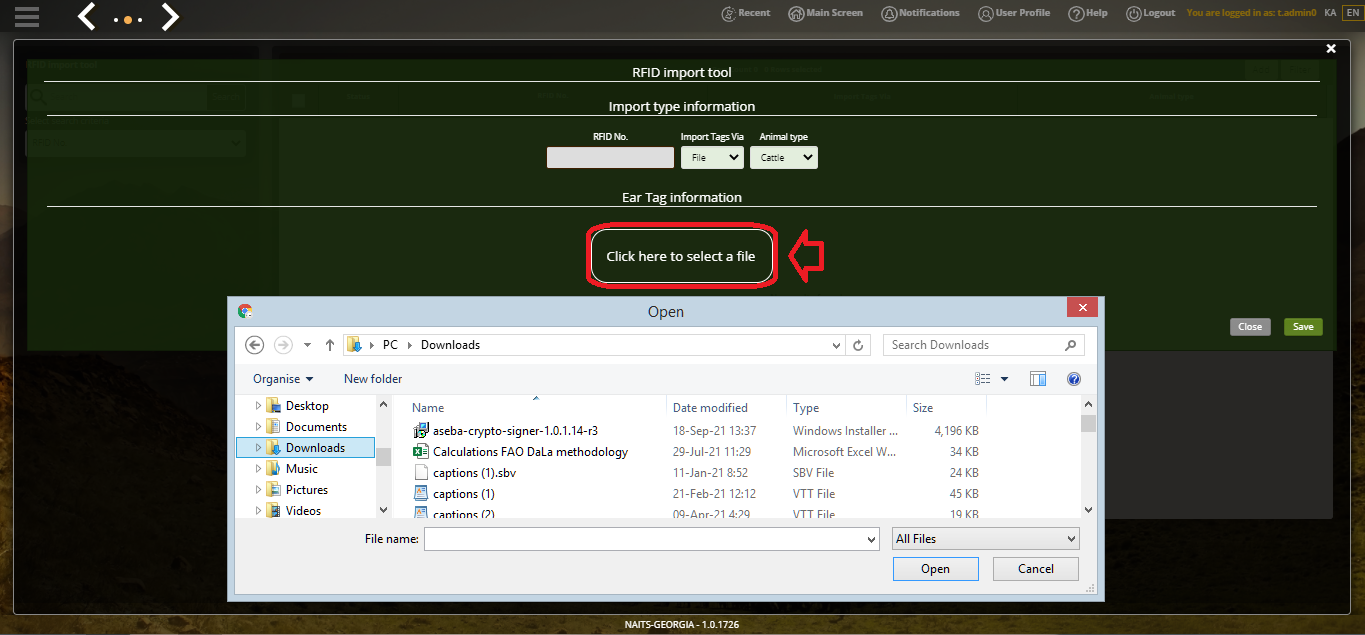1365x635 pixels.
Task: Toggle the preview pane icon
Action: 1038,379
